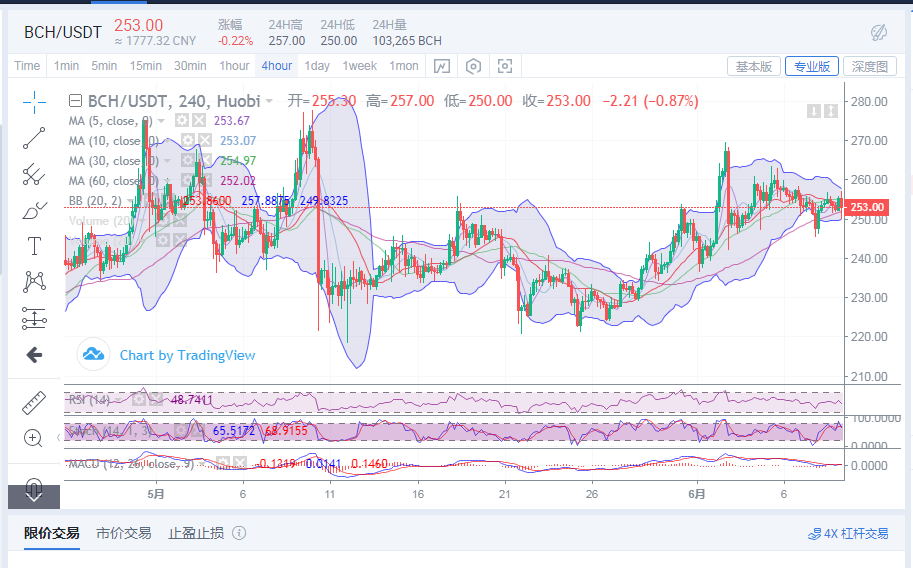The height and width of the screenshot is (568, 913).
Task: Expand RSI (14) dropdown arrow
Action: tap(118, 400)
